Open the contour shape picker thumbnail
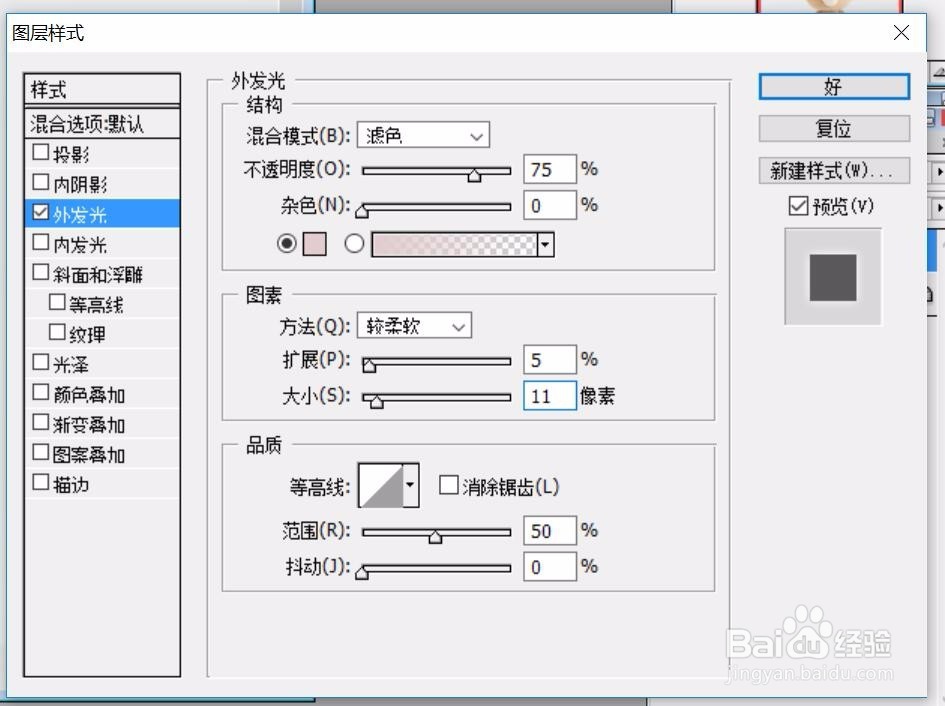This screenshot has height=706, width=945. coord(380,485)
